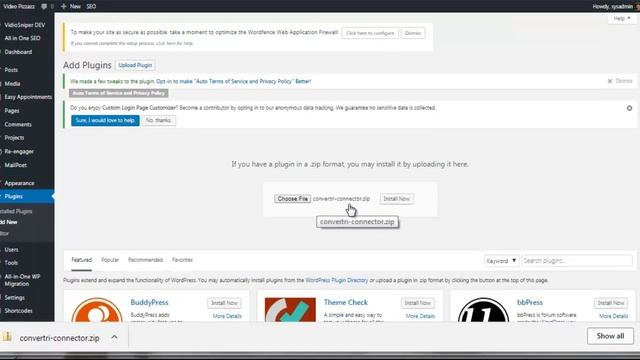Expand download options chevron for convertri-connector.zip
Viewport: 640px width, 360px height.
click(x=114, y=337)
